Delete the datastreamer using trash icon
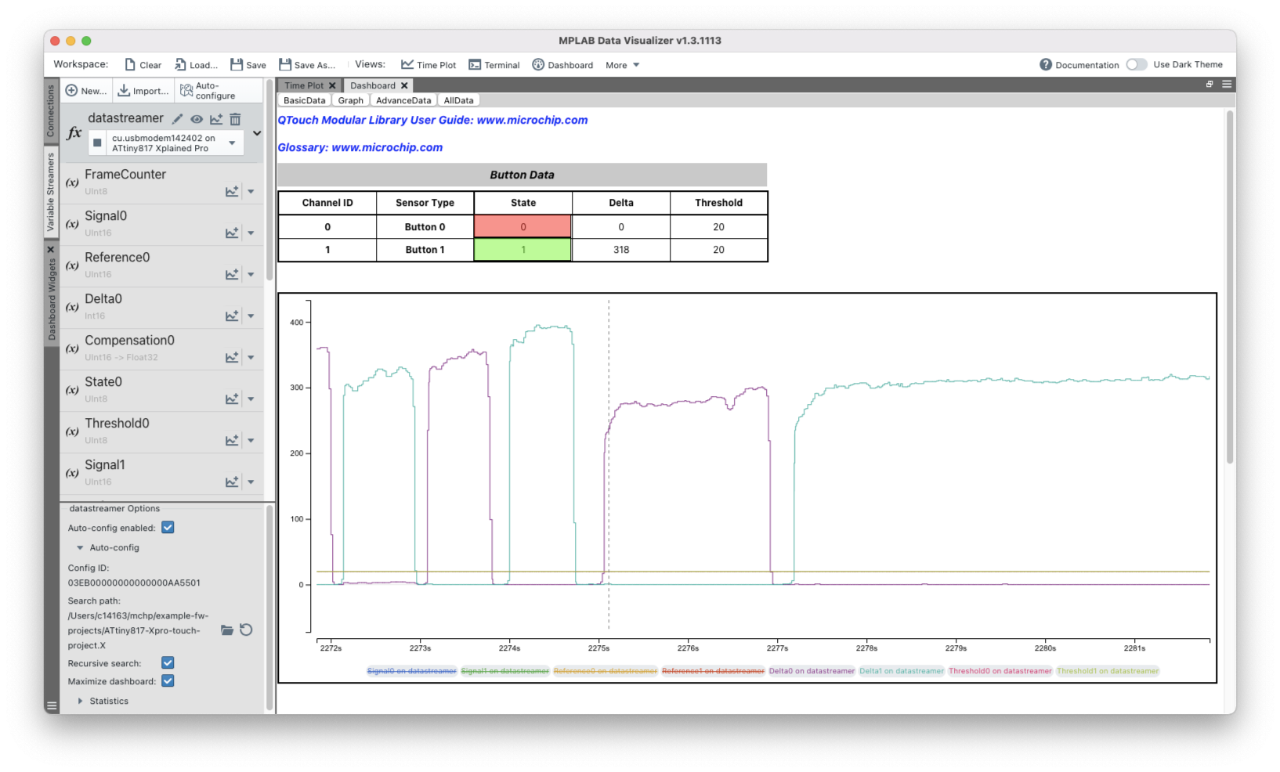Viewport: 1280px width, 772px height. click(x=236, y=119)
